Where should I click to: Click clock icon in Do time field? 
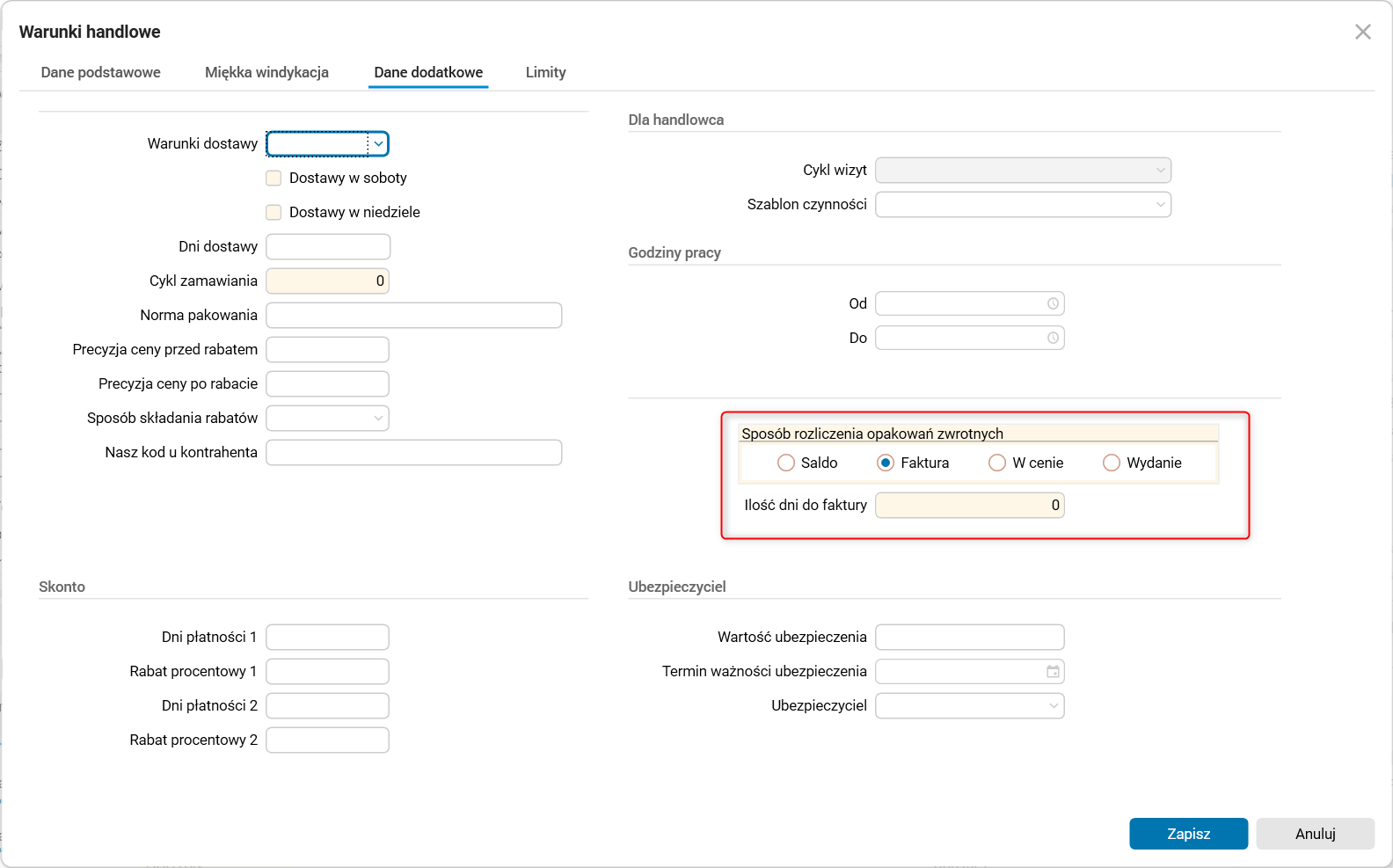[x=1053, y=338]
